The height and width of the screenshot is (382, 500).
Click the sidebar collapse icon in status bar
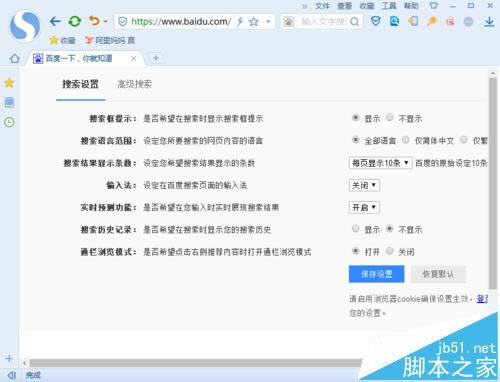pyautogui.click(x=12, y=375)
